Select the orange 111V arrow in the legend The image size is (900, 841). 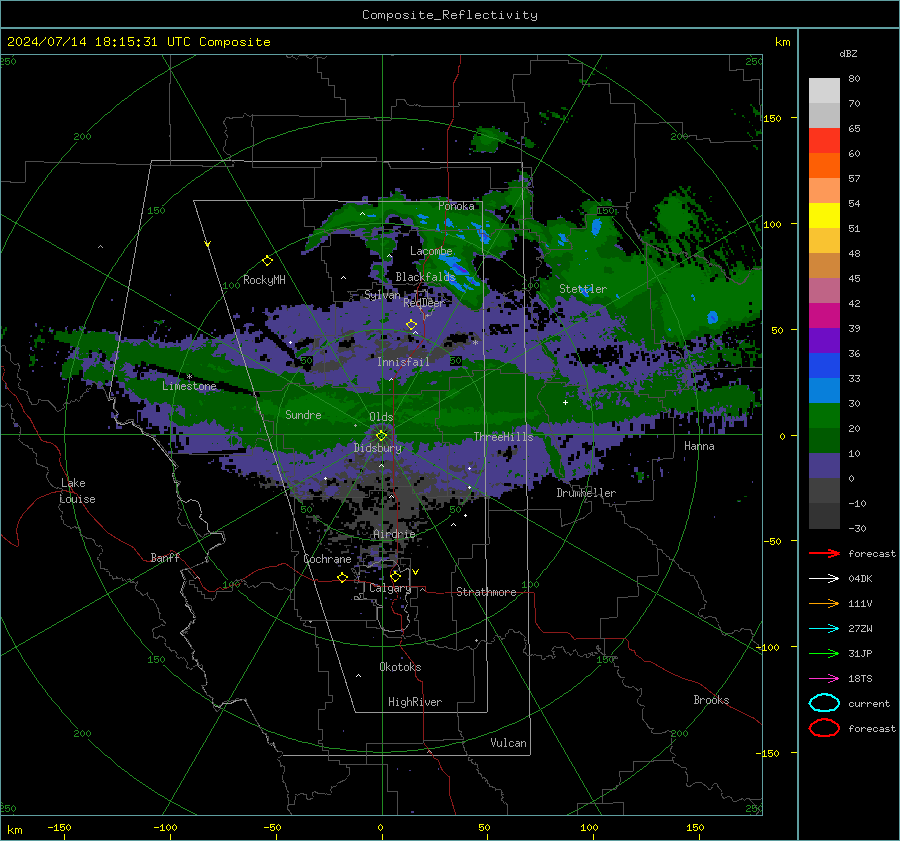pyautogui.click(x=824, y=603)
